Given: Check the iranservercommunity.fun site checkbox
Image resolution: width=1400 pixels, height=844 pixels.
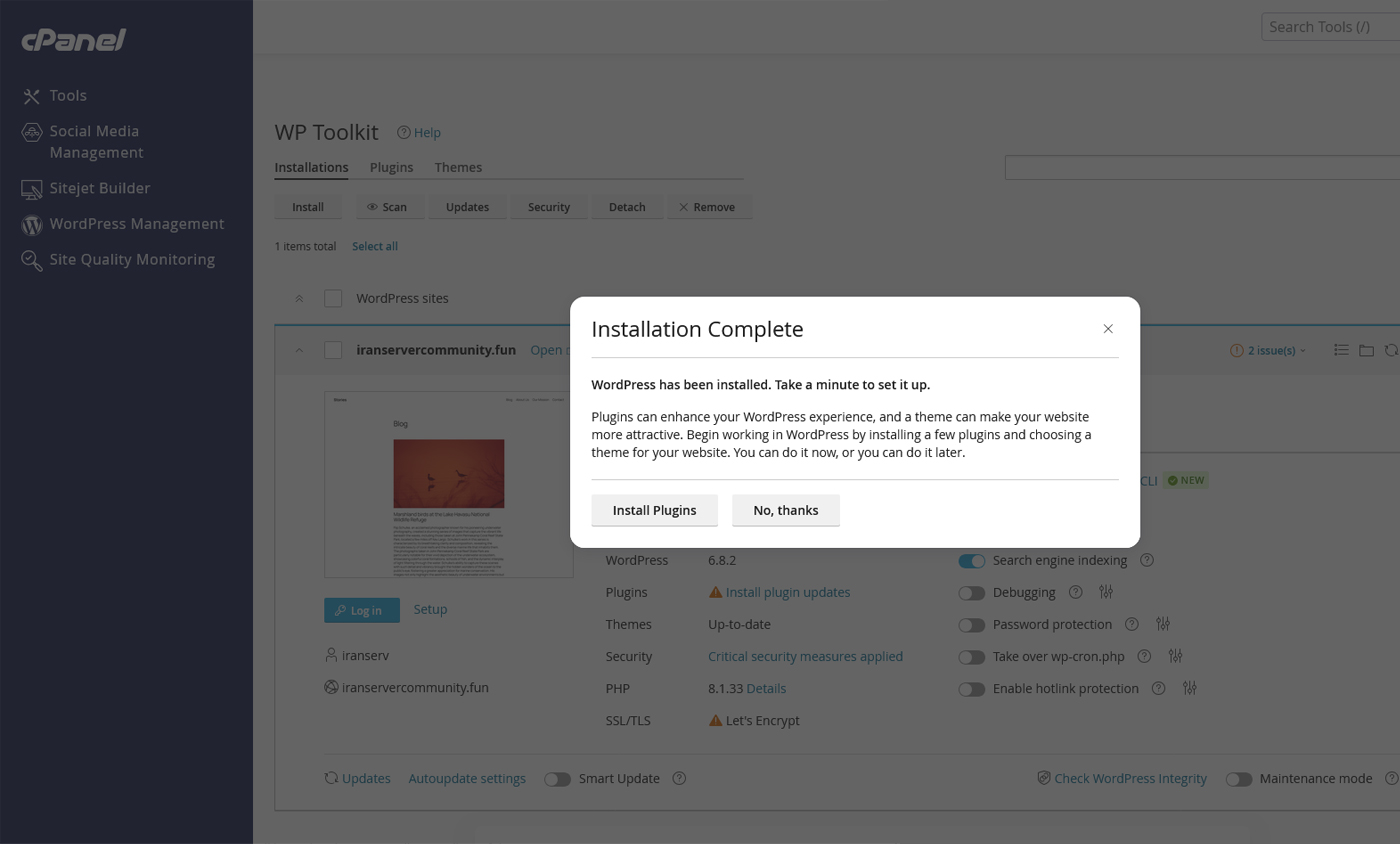Looking at the screenshot, I should tap(333, 350).
